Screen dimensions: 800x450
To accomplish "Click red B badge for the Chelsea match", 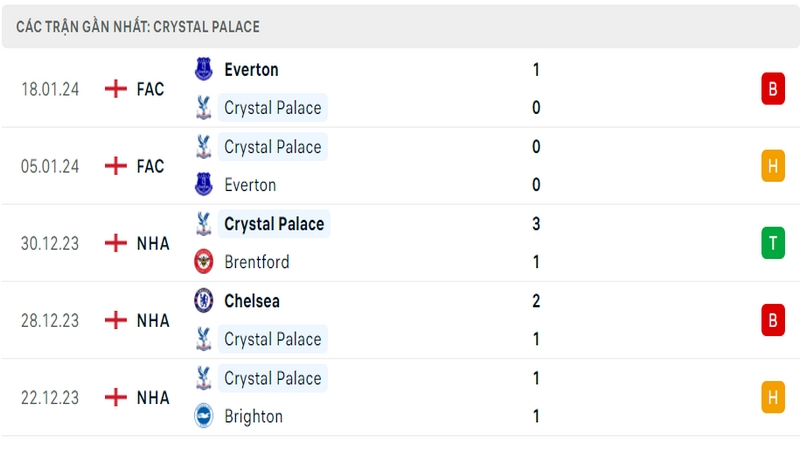I will tap(773, 320).
